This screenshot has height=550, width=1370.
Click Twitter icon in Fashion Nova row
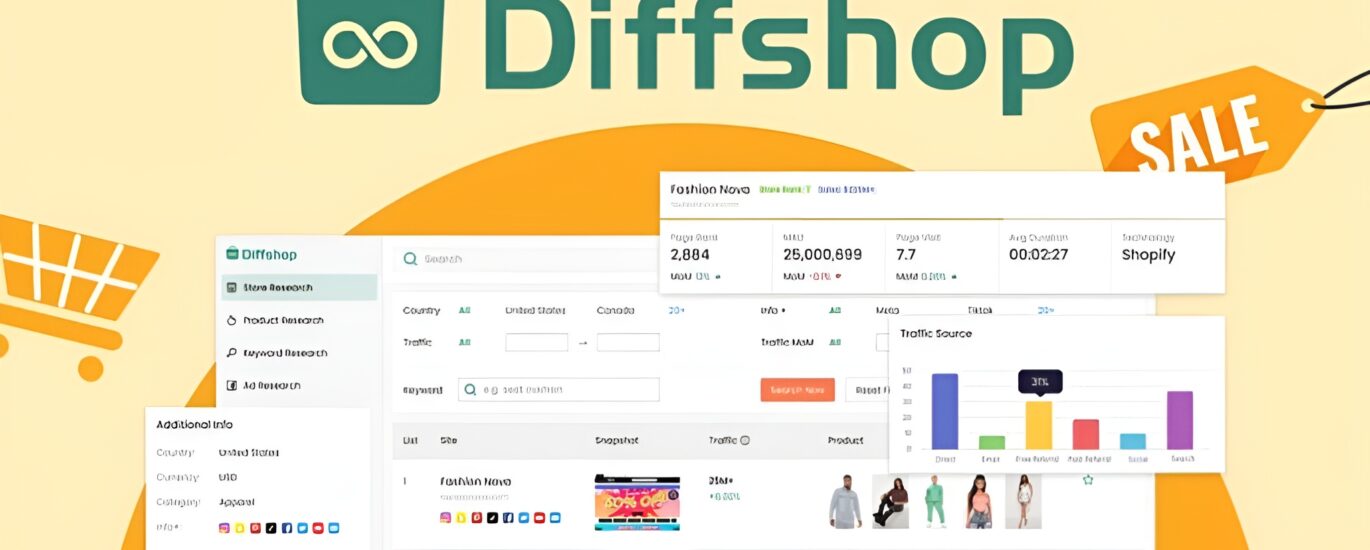[524, 517]
